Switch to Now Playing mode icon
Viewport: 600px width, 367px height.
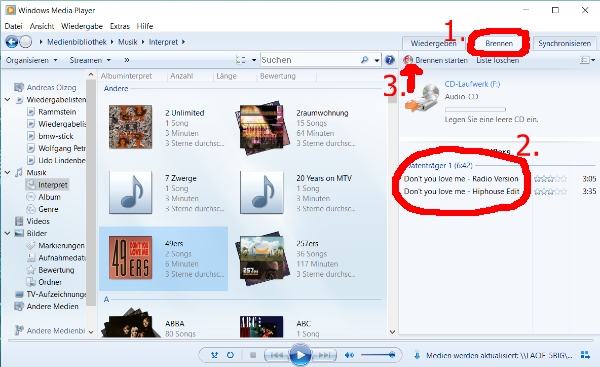585,355
